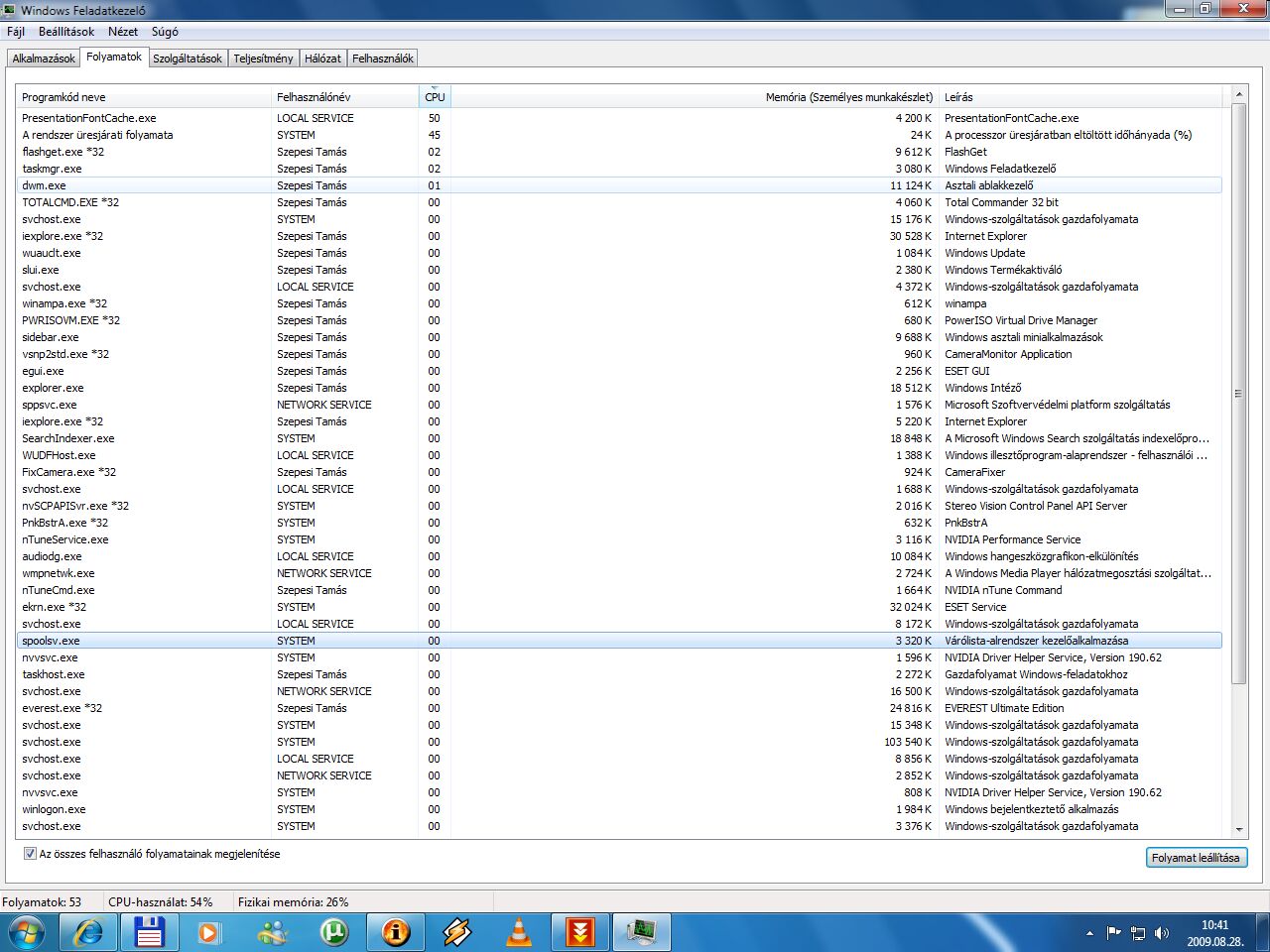
Task: Sort by Programkód neve column header
Action: pos(144,97)
